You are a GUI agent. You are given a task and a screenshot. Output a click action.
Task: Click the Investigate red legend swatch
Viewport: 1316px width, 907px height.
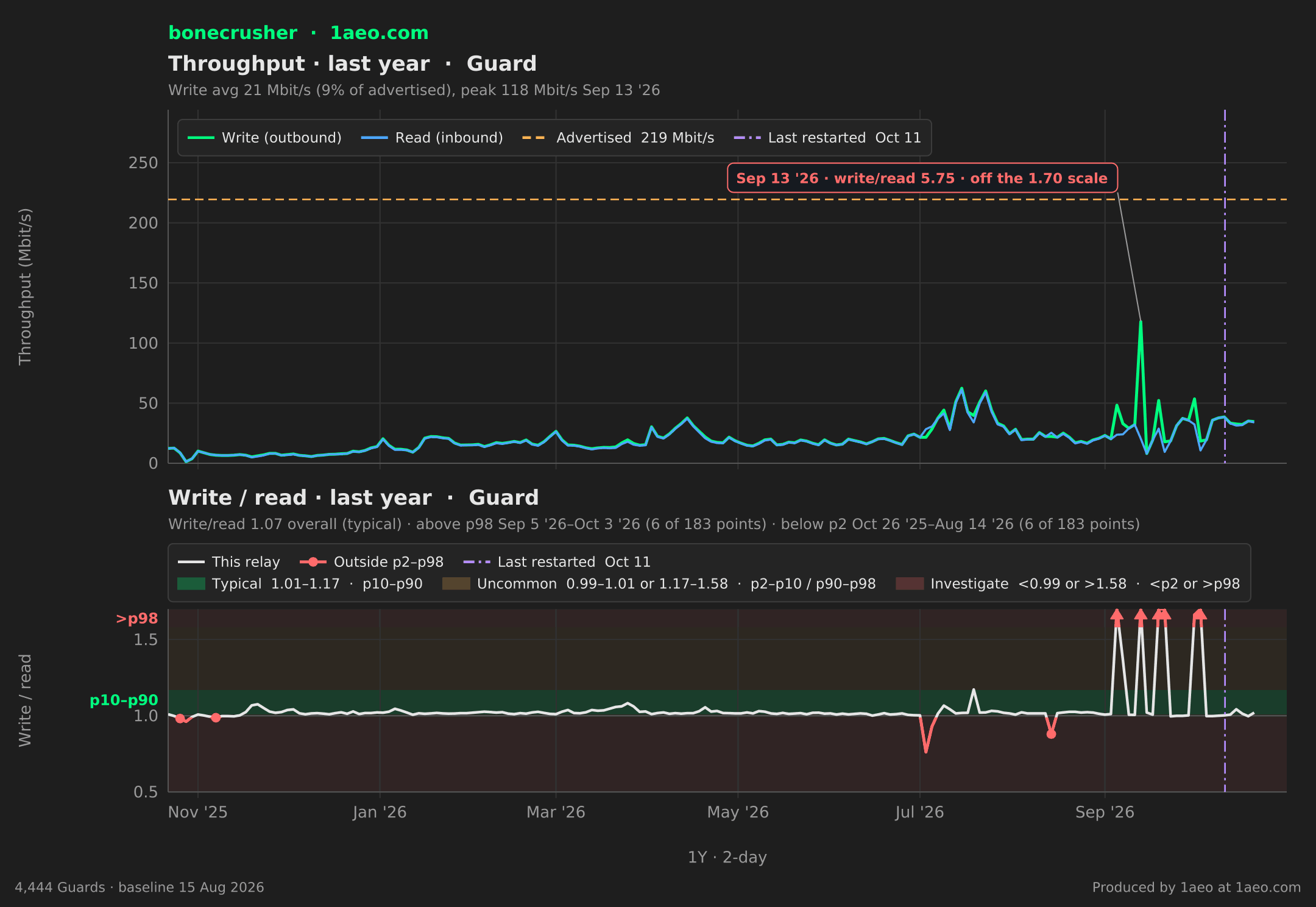[910, 584]
